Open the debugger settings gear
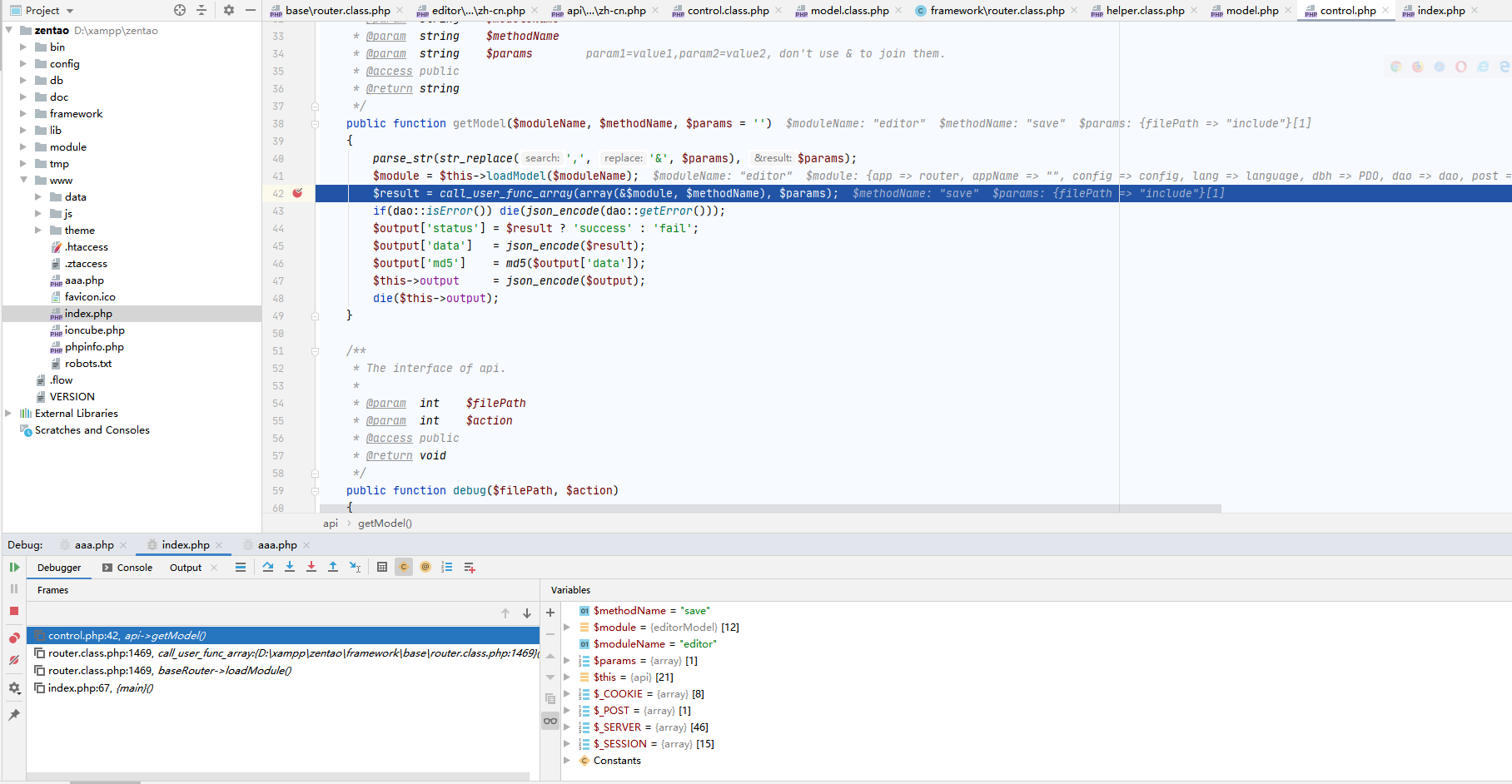The height and width of the screenshot is (784, 1512). [14, 688]
